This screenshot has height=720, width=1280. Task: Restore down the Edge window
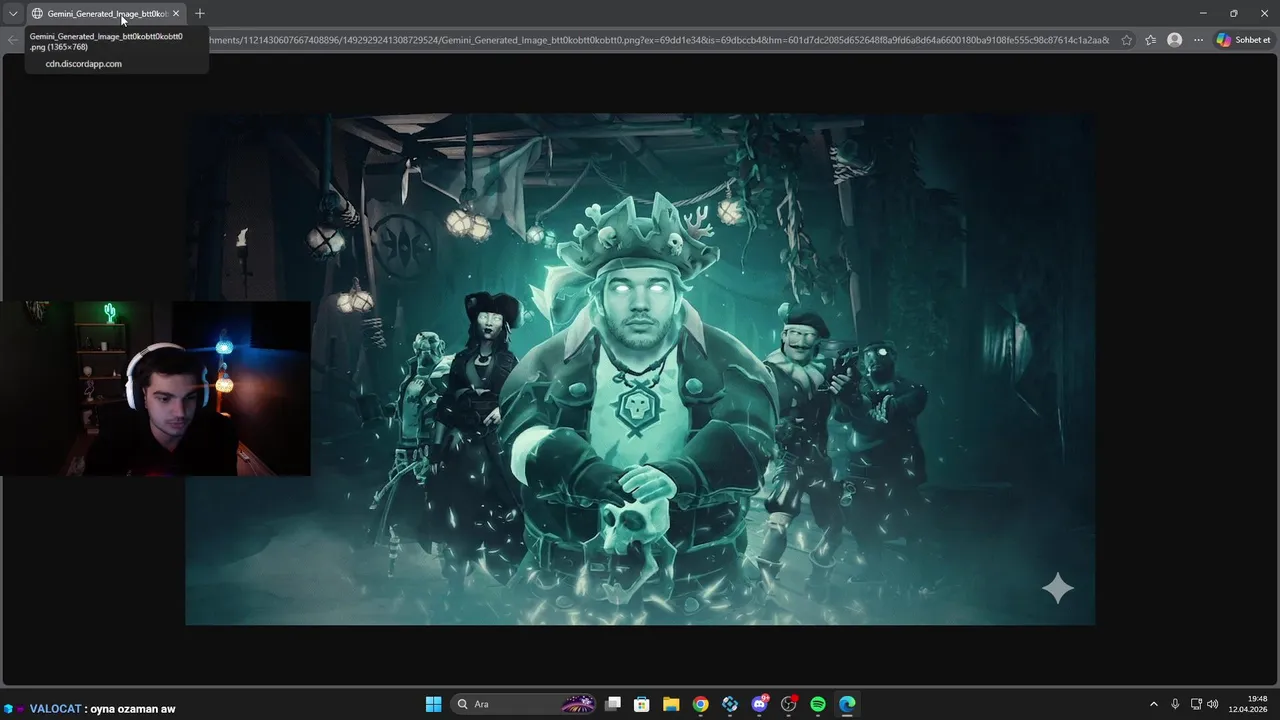tap(1233, 13)
